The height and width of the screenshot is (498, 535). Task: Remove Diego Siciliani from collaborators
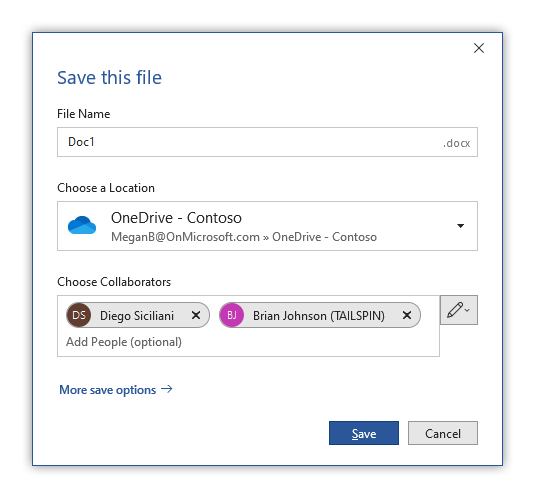tap(196, 315)
